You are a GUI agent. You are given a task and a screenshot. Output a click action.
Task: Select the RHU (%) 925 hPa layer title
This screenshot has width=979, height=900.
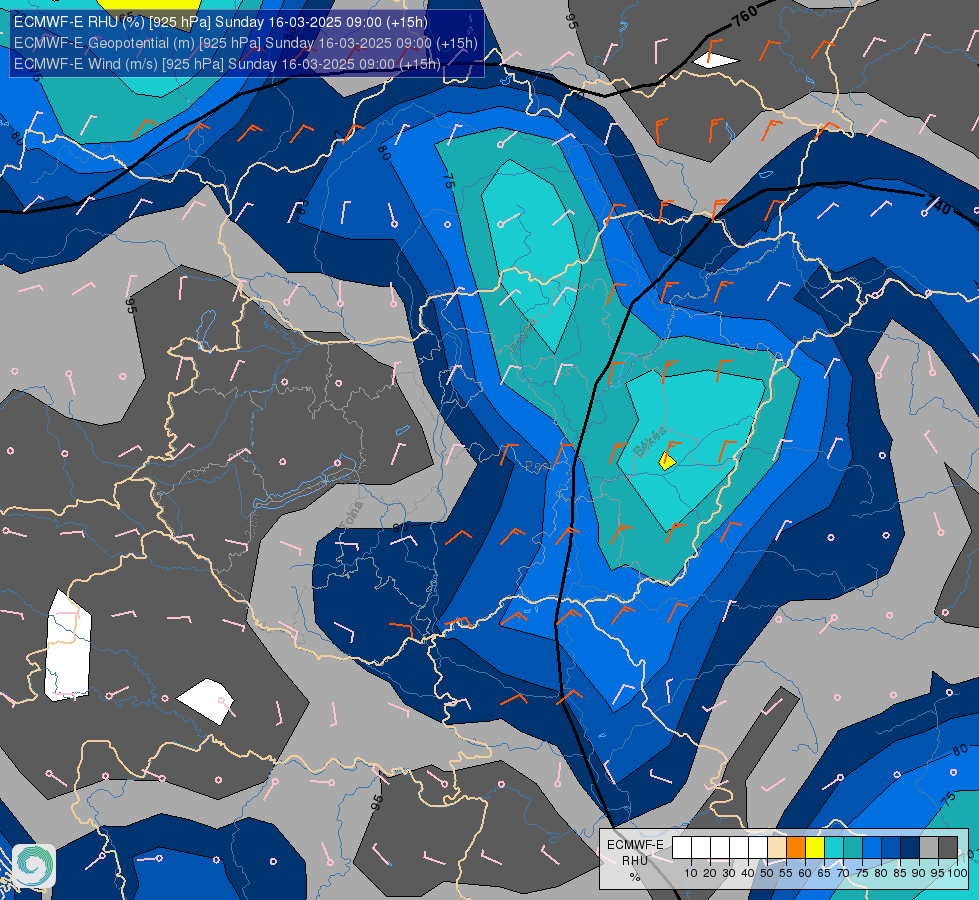220,22
